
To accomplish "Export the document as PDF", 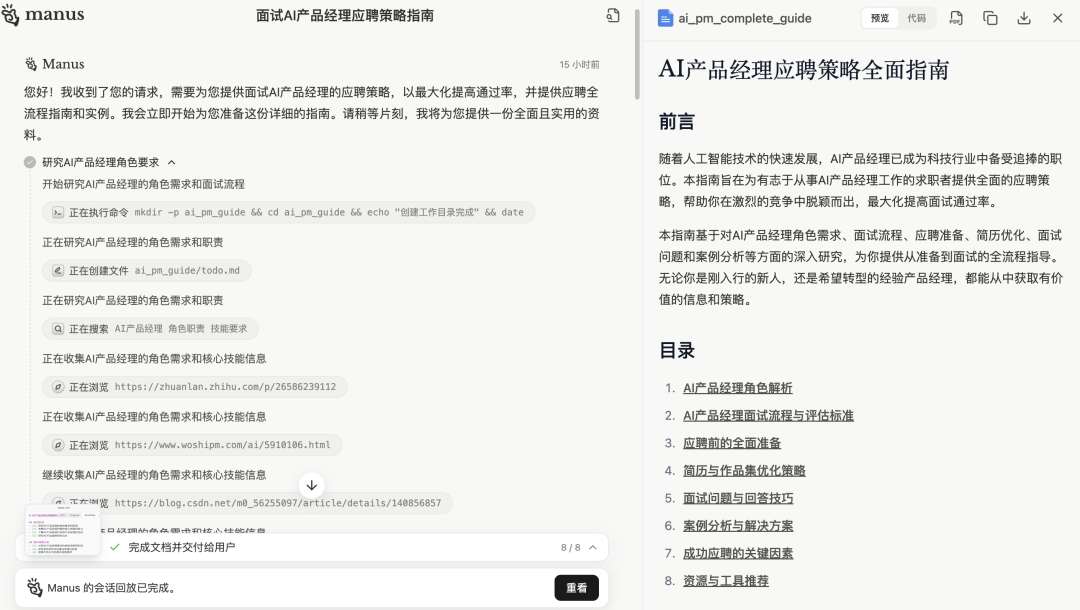I will (955, 18).
